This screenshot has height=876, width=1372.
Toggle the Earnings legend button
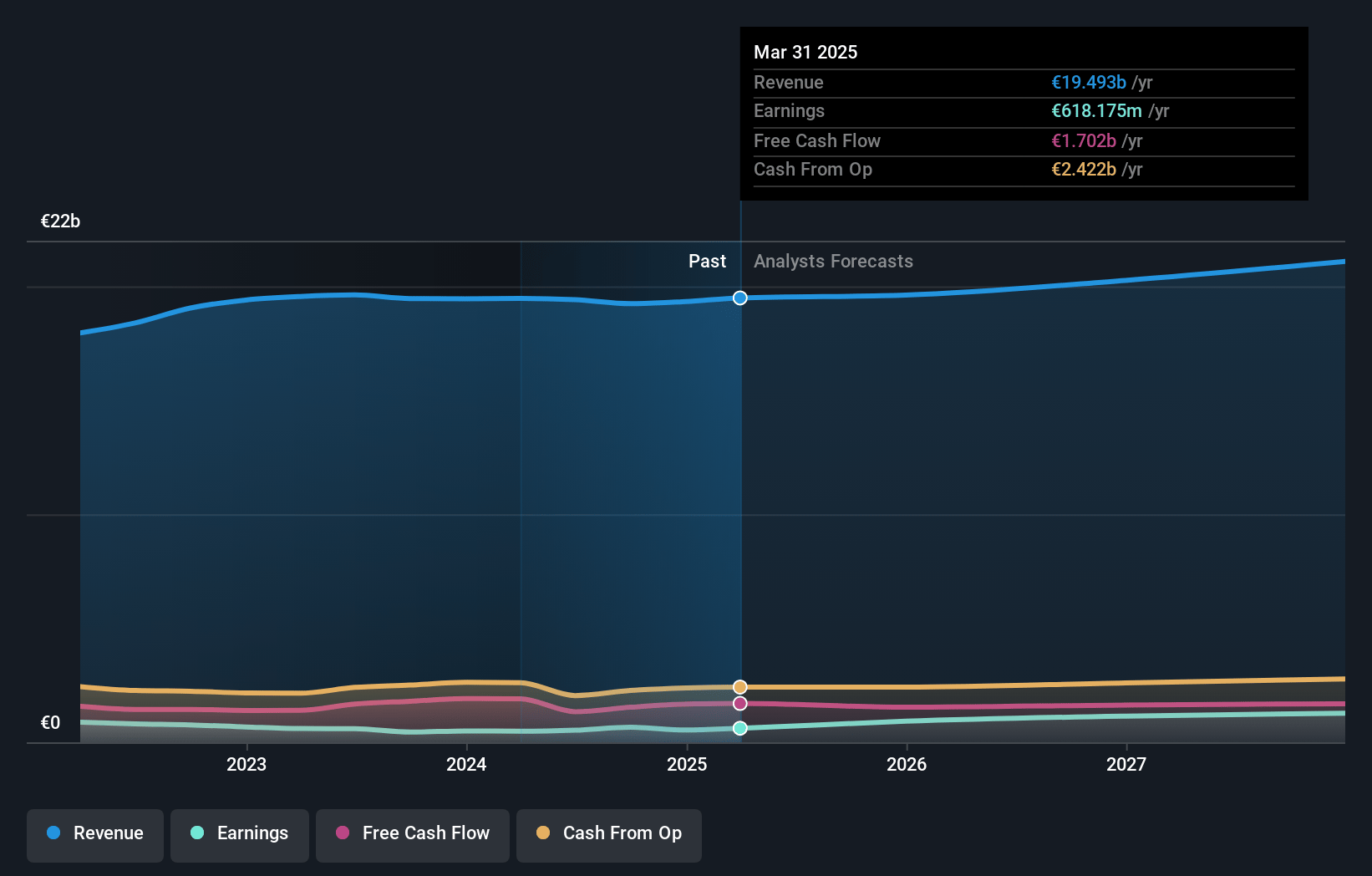tap(240, 835)
